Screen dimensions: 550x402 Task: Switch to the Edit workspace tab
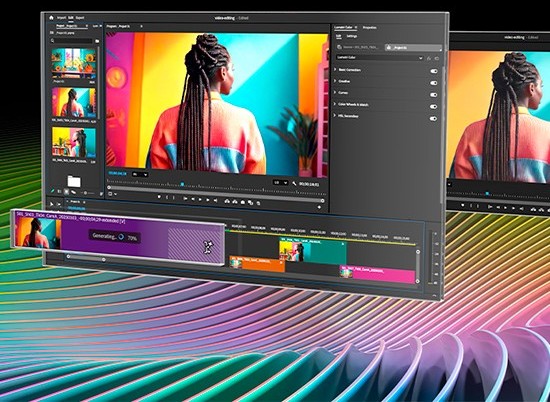pos(71,18)
